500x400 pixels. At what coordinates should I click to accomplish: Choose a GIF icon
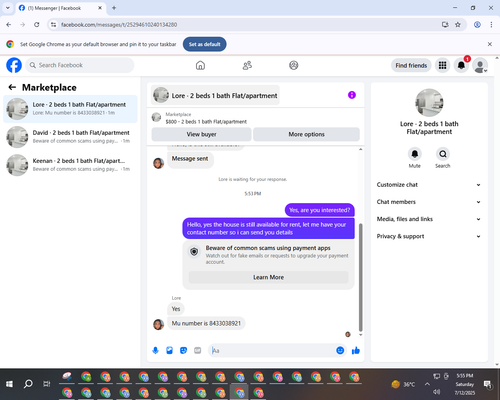coord(198,350)
